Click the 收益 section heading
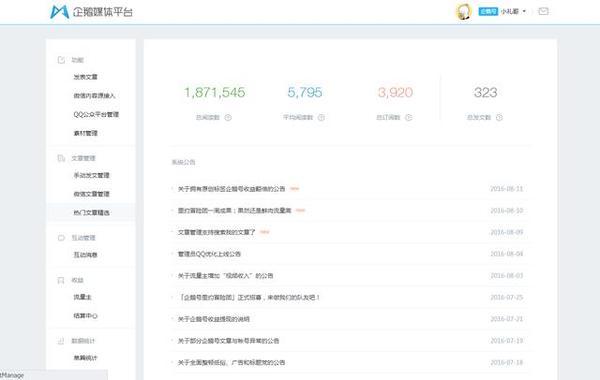The height and width of the screenshot is (380, 600). coord(77,280)
